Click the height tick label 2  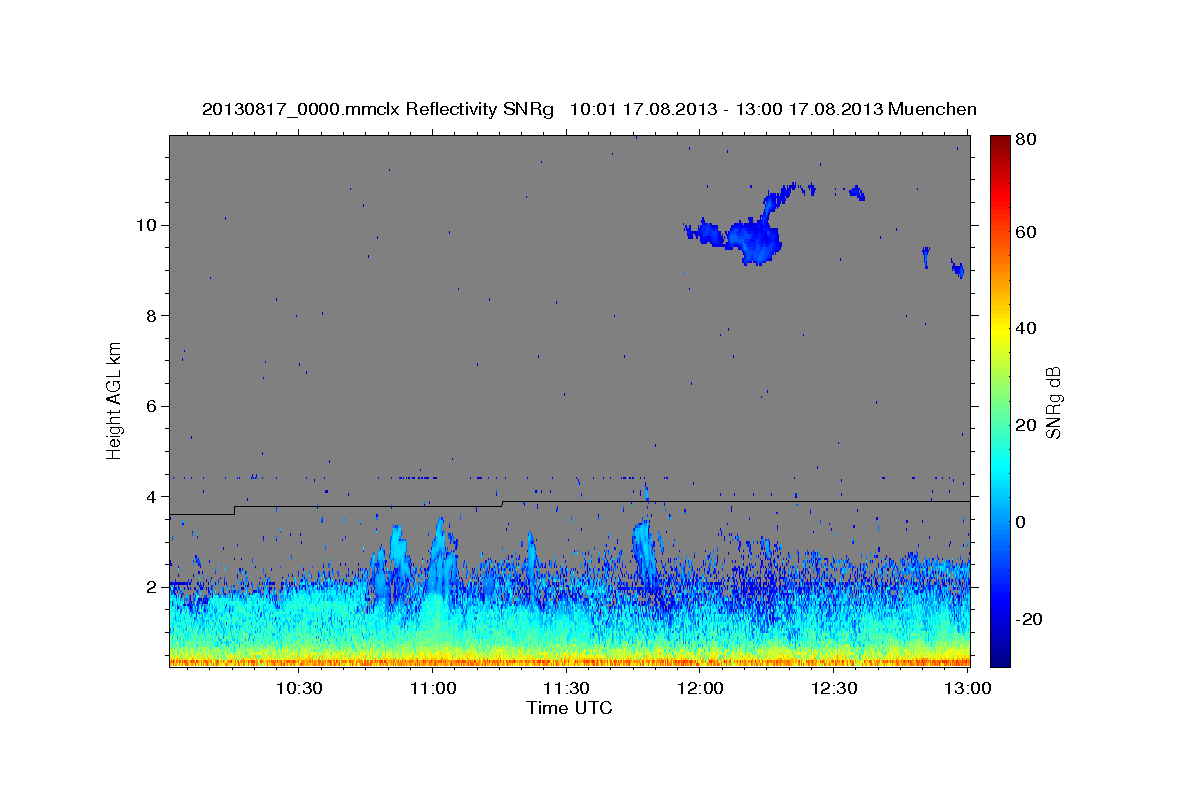pos(153,587)
